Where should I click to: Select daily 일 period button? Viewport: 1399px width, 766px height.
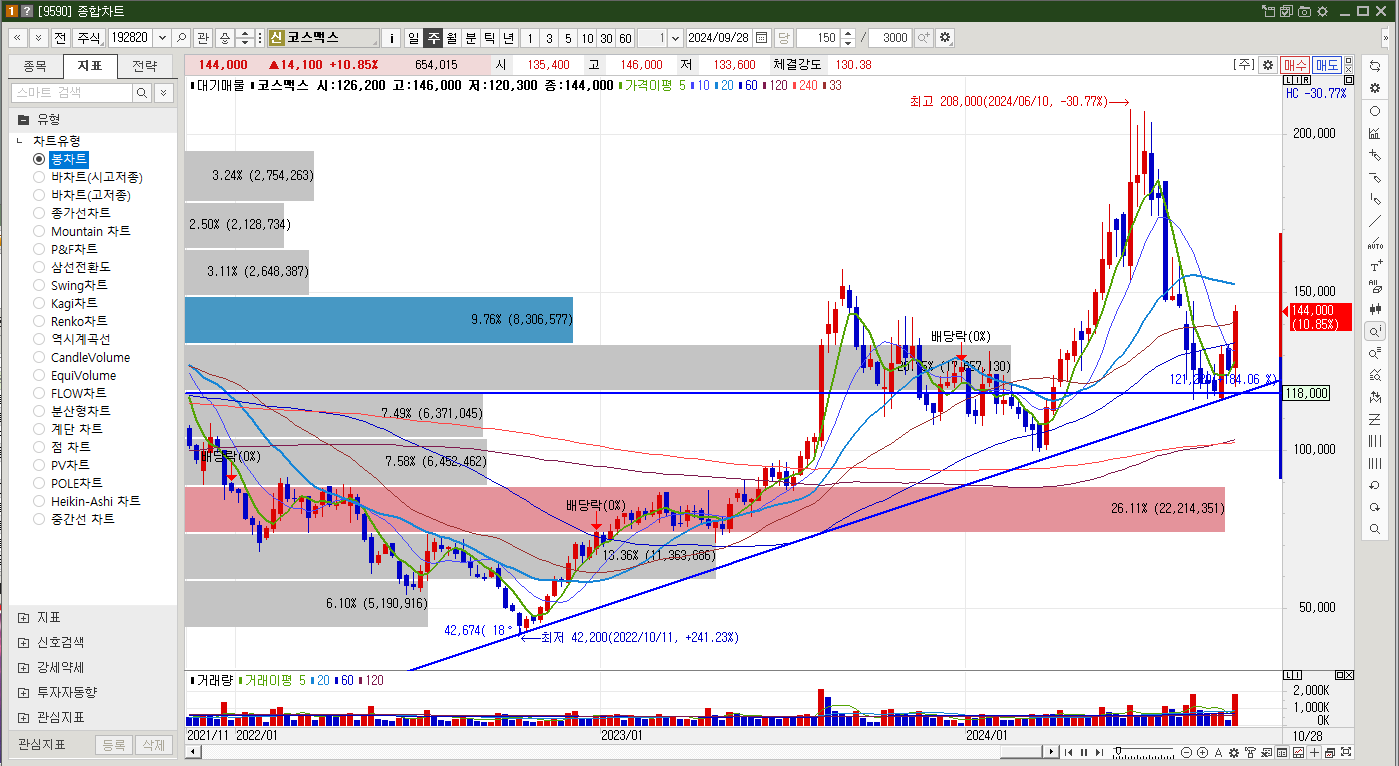click(412, 37)
